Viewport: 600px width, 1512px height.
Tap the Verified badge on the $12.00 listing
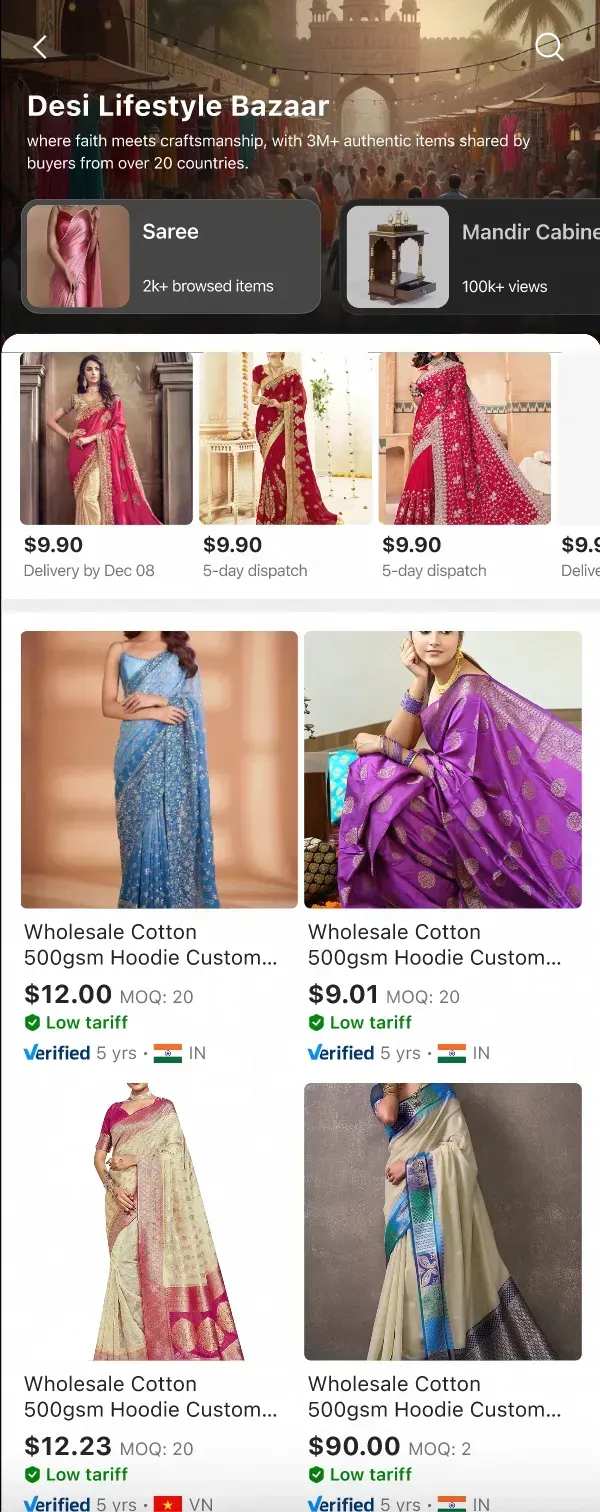pos(57,1053)
